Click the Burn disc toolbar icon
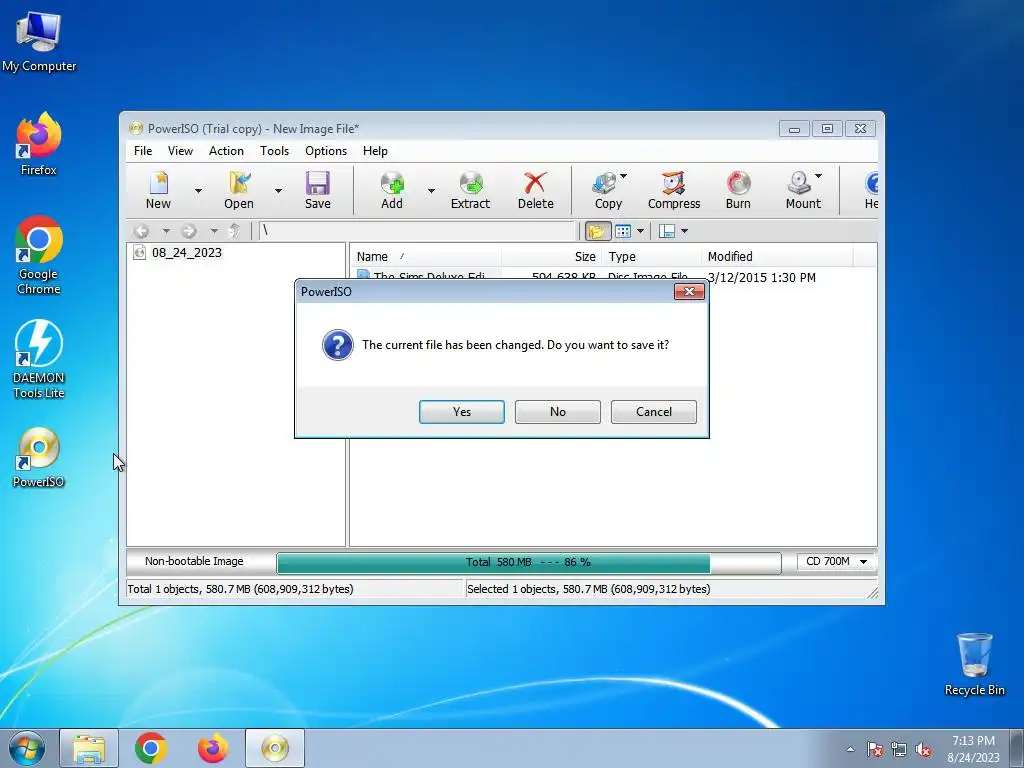The height and width of the screenshot is (768, 1024). (x=738, y=184)
